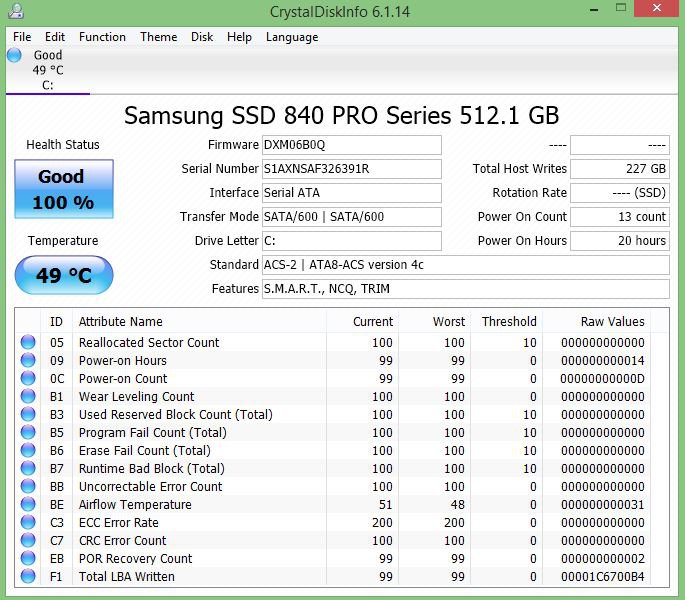Click status orb of Erase Fail Count
Screen dimensions: 685x600
coord(28,450)
